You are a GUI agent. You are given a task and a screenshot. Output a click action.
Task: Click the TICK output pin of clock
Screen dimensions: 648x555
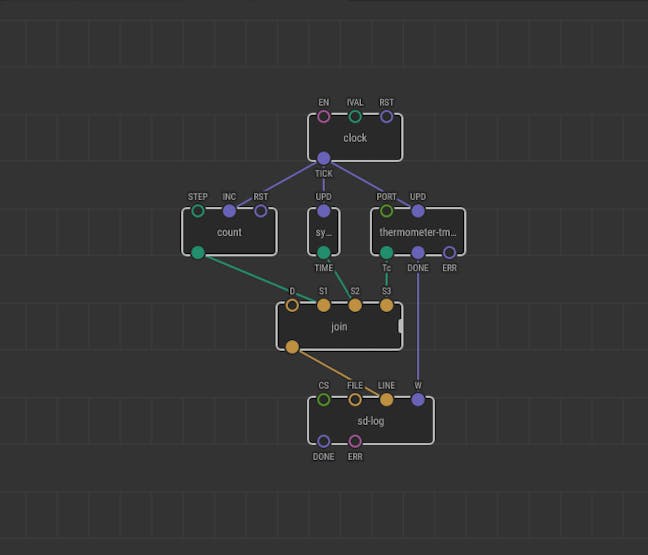tap(324, 158)
